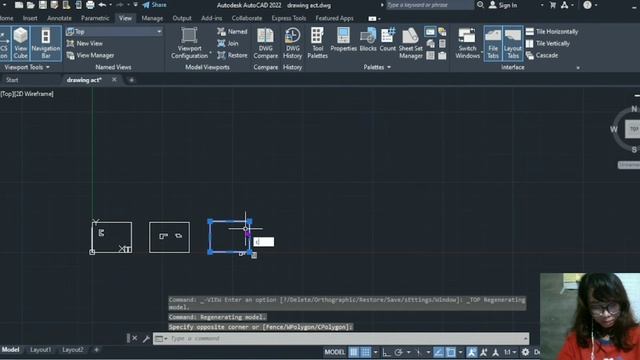Toggle the Navigation Bar display
This screenshot has height=360, width=640.
tap(45, 43)
